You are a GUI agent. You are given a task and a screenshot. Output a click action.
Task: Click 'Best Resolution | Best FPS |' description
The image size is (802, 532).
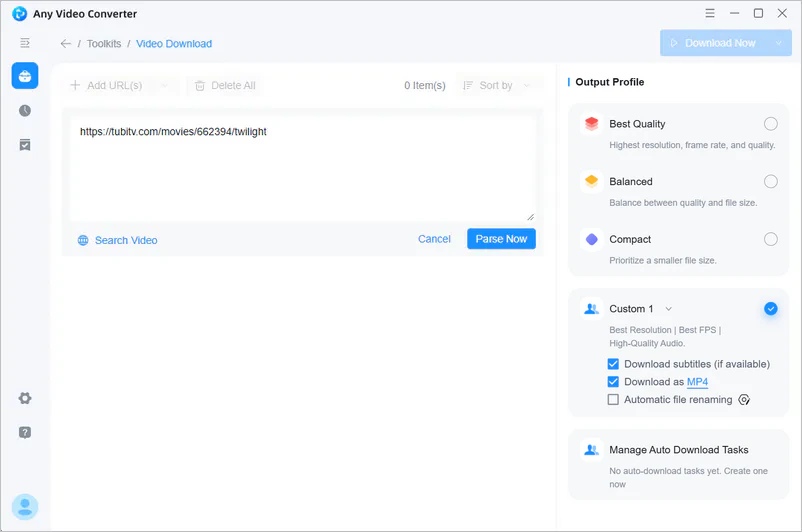click(665, 330)
